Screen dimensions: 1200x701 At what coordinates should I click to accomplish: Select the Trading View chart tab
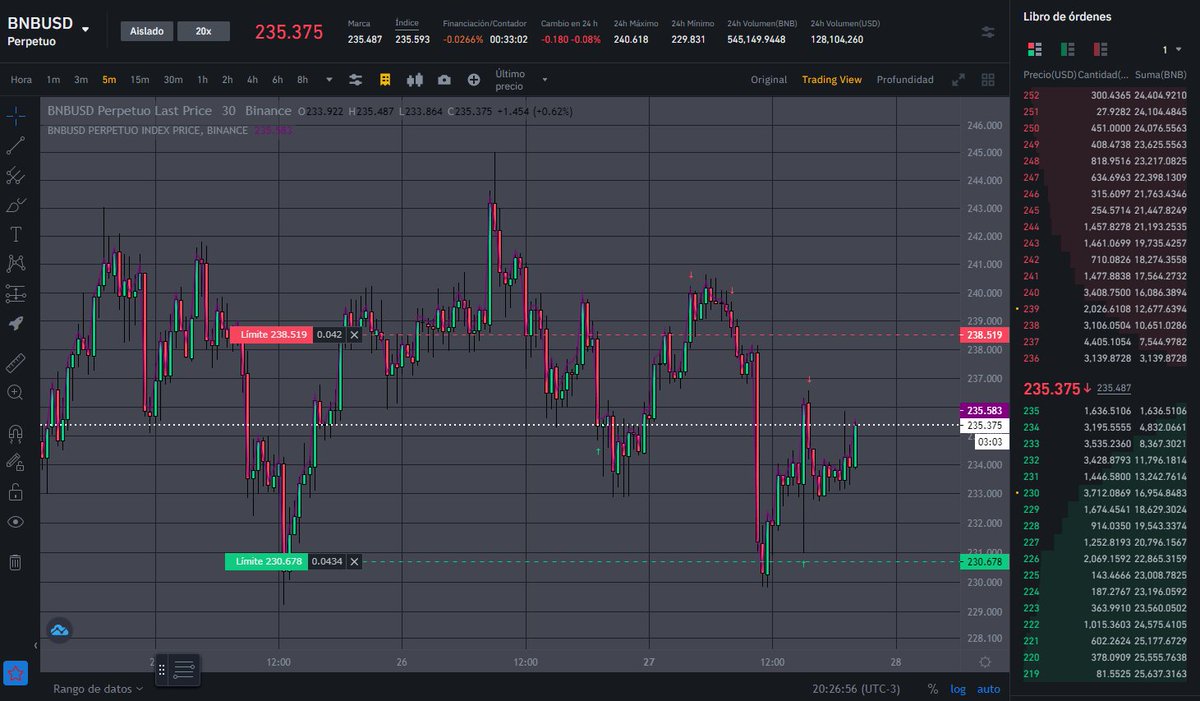point(831,79)
